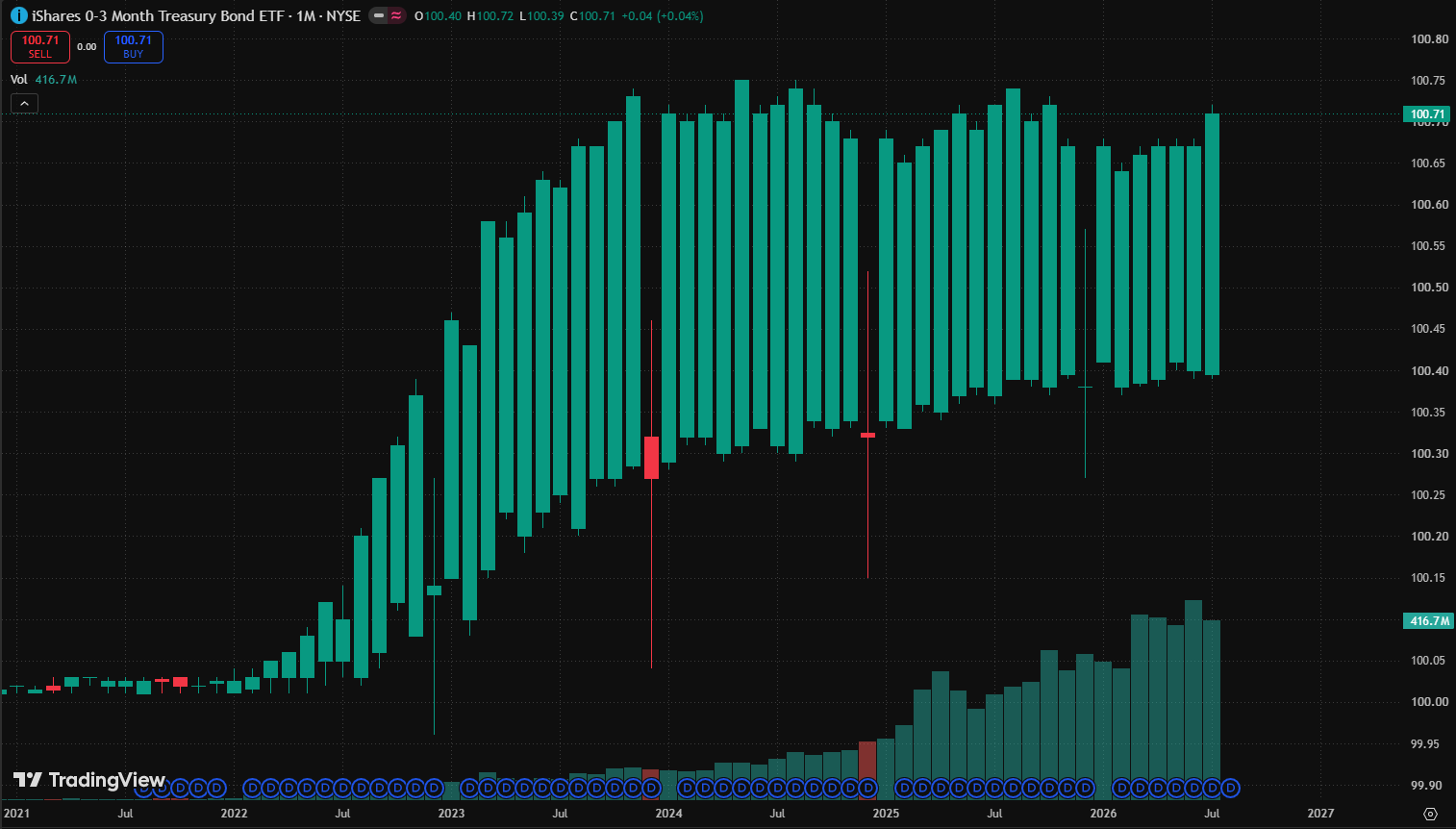Click the 99.90 price axis label
The image size is (1456, 829).
click(x=1425, y=786)
